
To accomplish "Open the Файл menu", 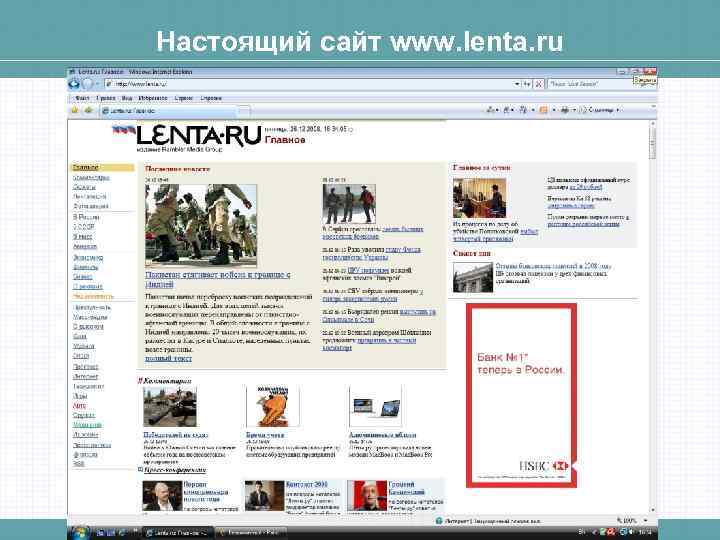I will tap(82, 98).
